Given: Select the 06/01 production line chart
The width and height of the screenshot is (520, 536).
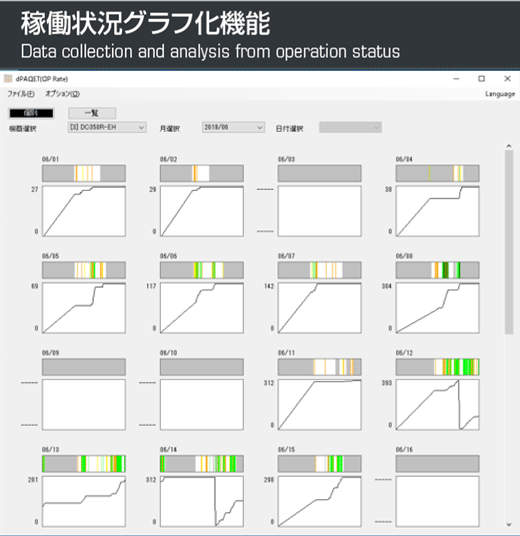Looking at the screenshot, I should coord(84,211).
